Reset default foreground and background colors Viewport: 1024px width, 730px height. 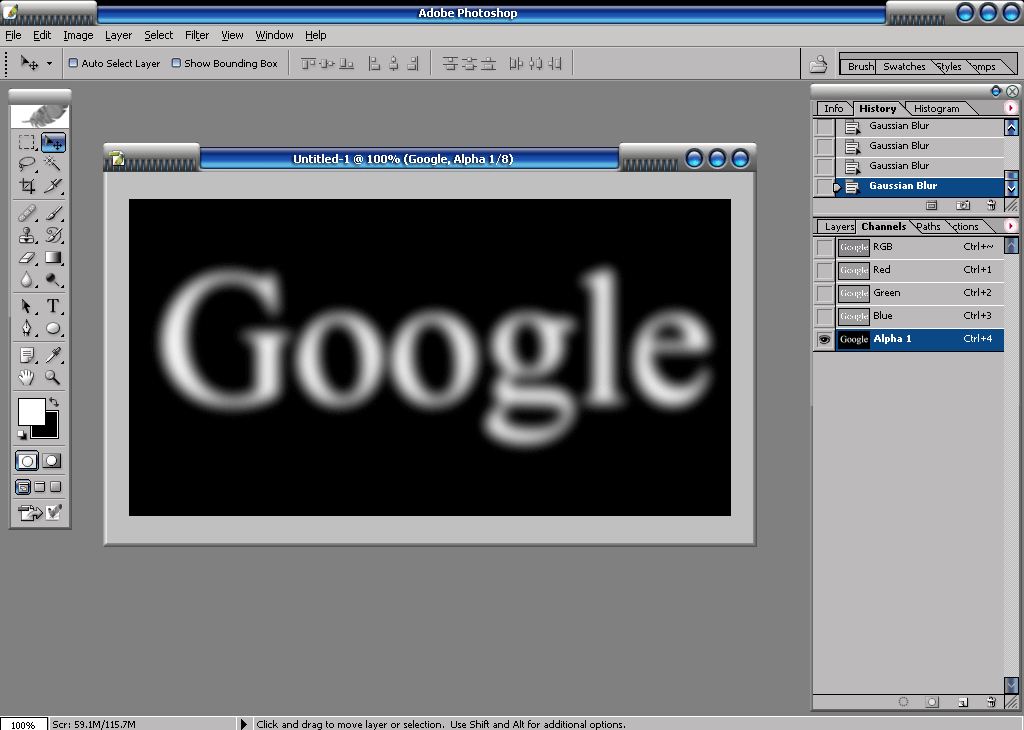[x=22, y=434]
